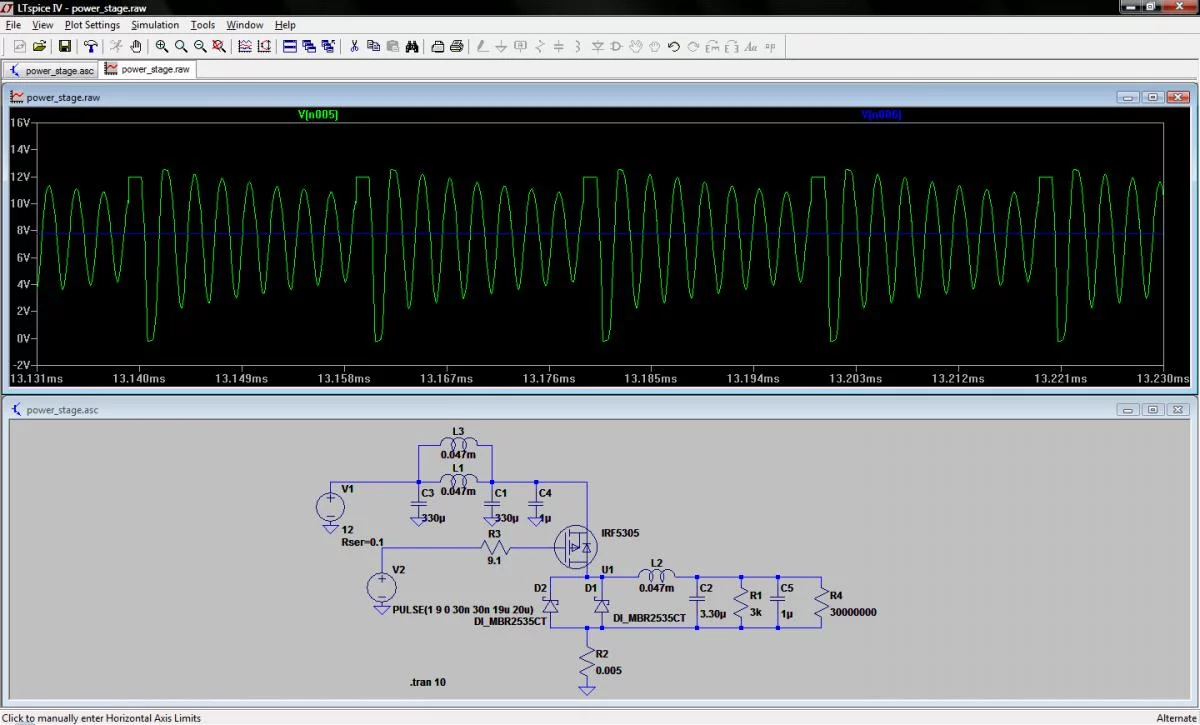Open the Simulation menu
1200x725 pixels.
(155, 25)
